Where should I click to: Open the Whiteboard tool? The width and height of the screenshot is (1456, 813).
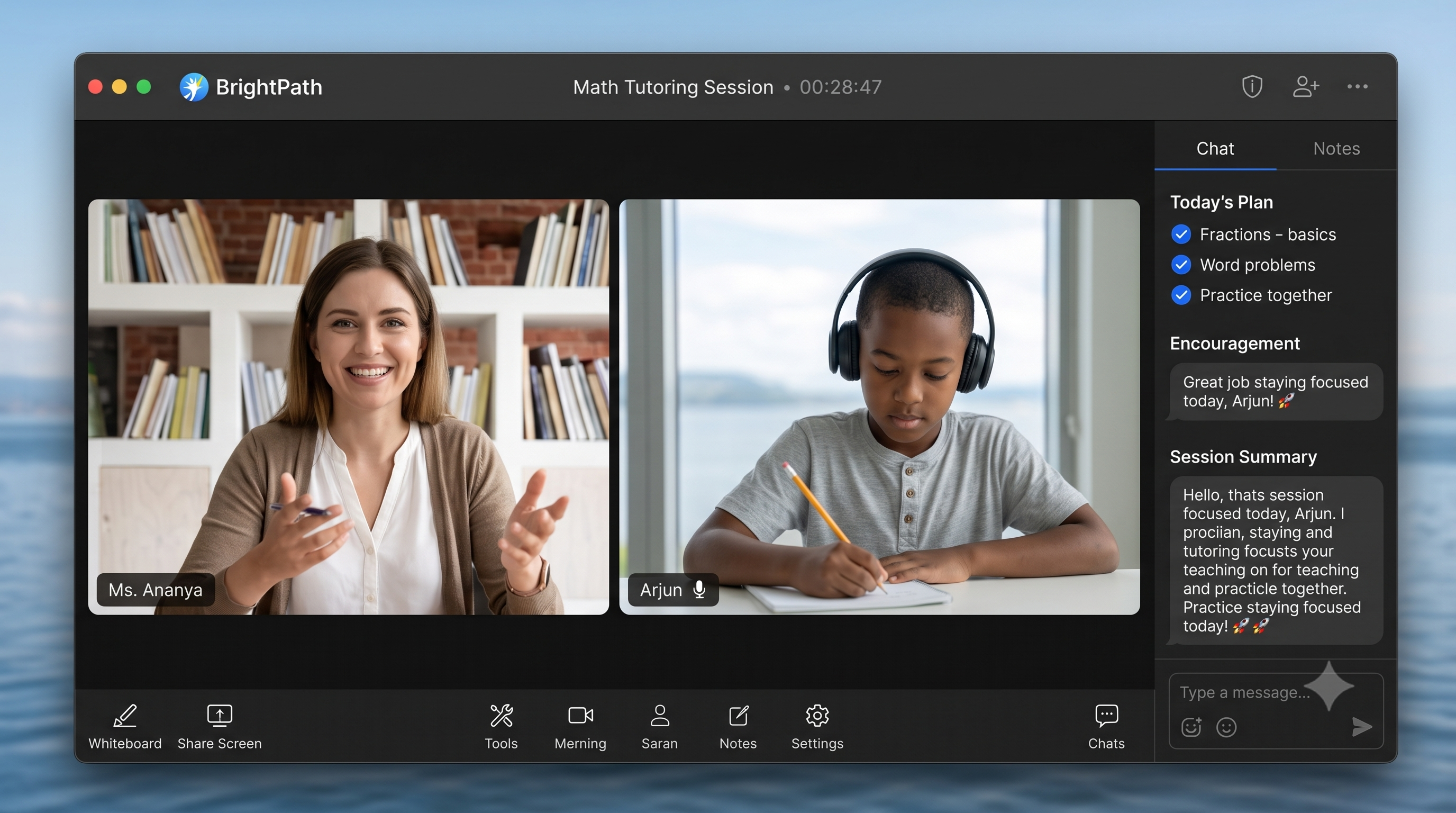125,727
